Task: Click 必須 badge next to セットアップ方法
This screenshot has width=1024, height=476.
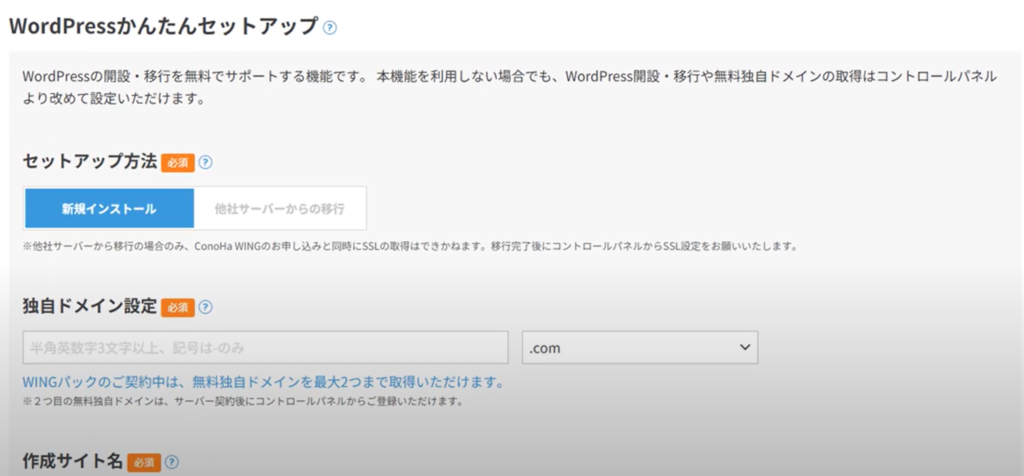Action: pos(177,162)
